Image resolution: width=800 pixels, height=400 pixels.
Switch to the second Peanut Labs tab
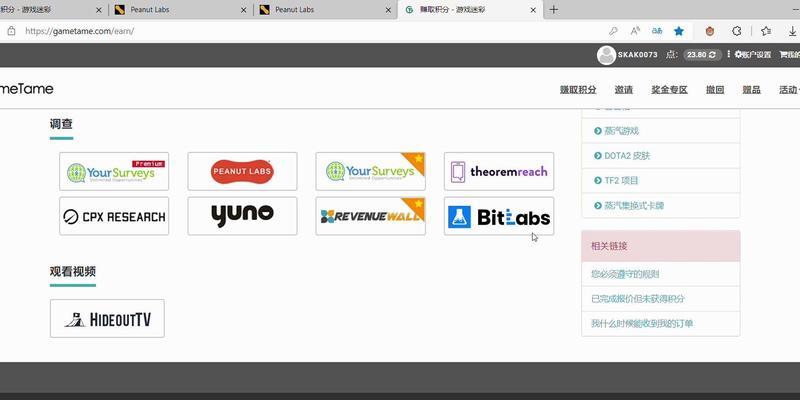(x=326, y=10)
